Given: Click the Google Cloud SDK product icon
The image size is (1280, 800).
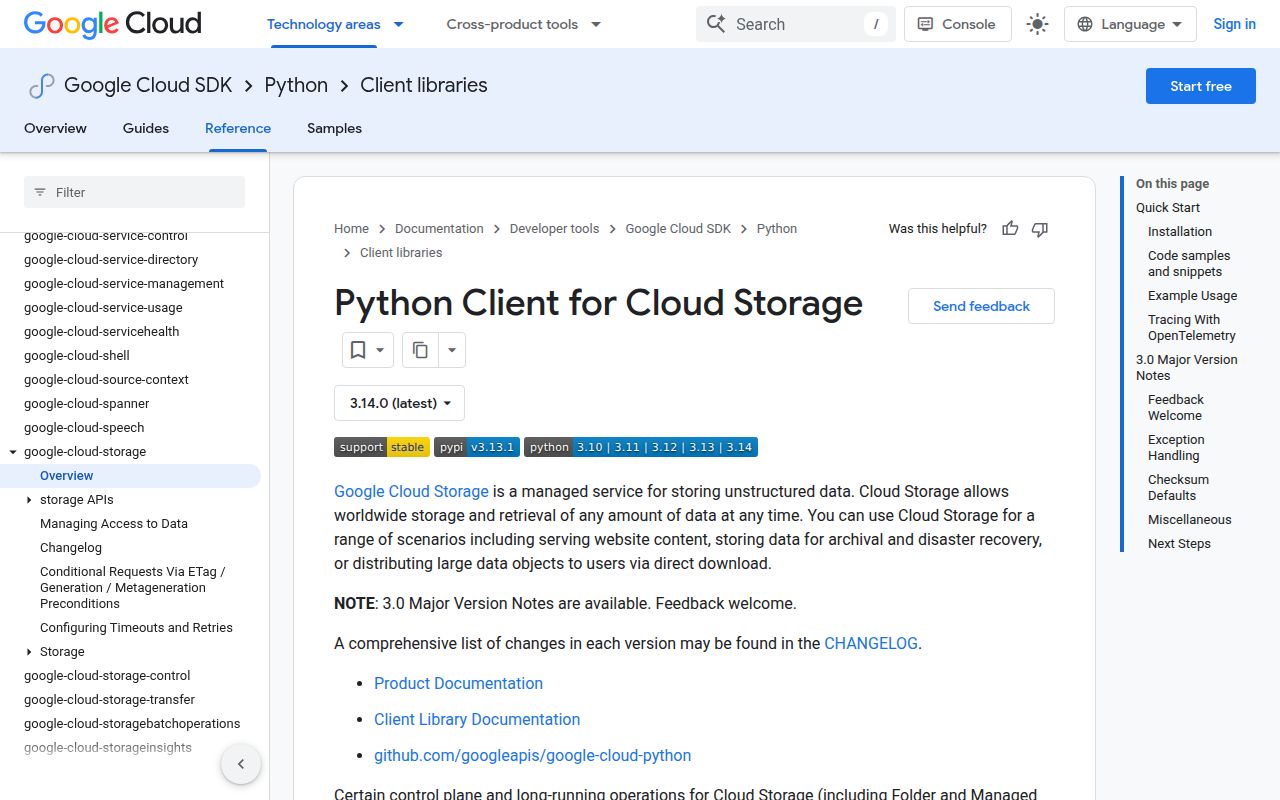Looking at the screenshot, I should [x=41, y=86].
